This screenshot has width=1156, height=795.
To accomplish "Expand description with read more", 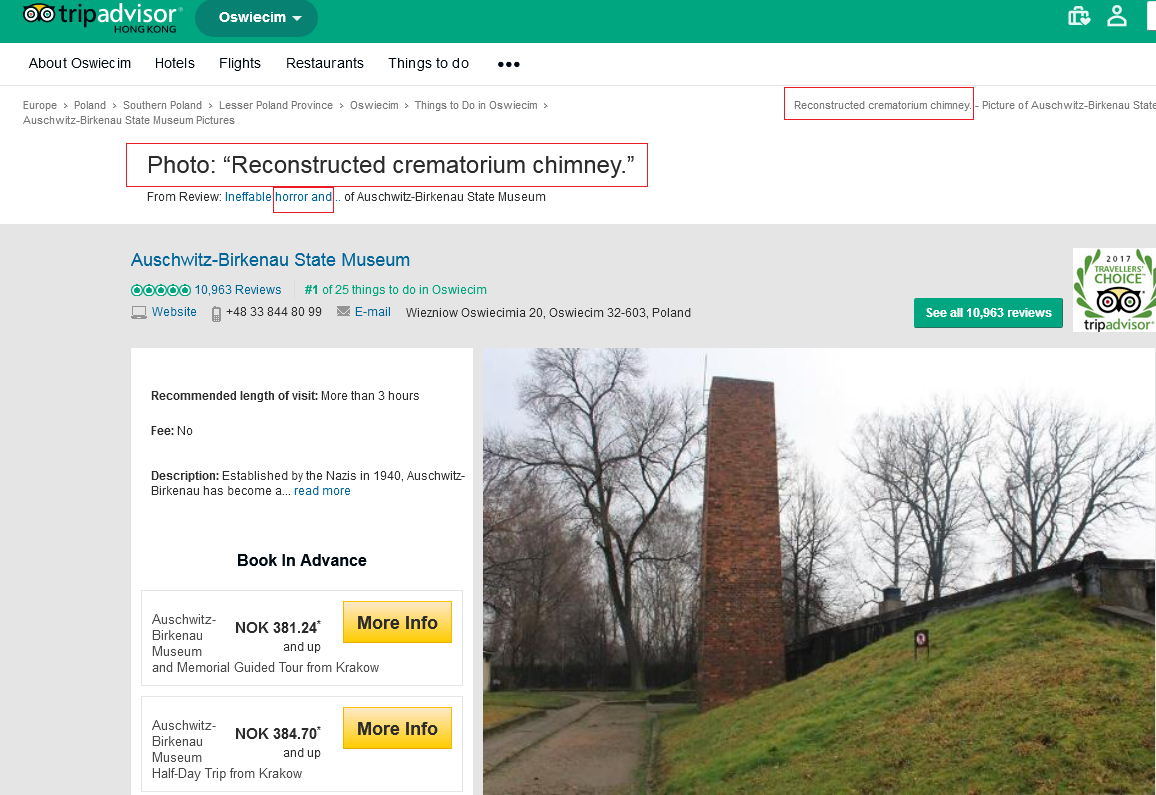I will pos(322,491).
